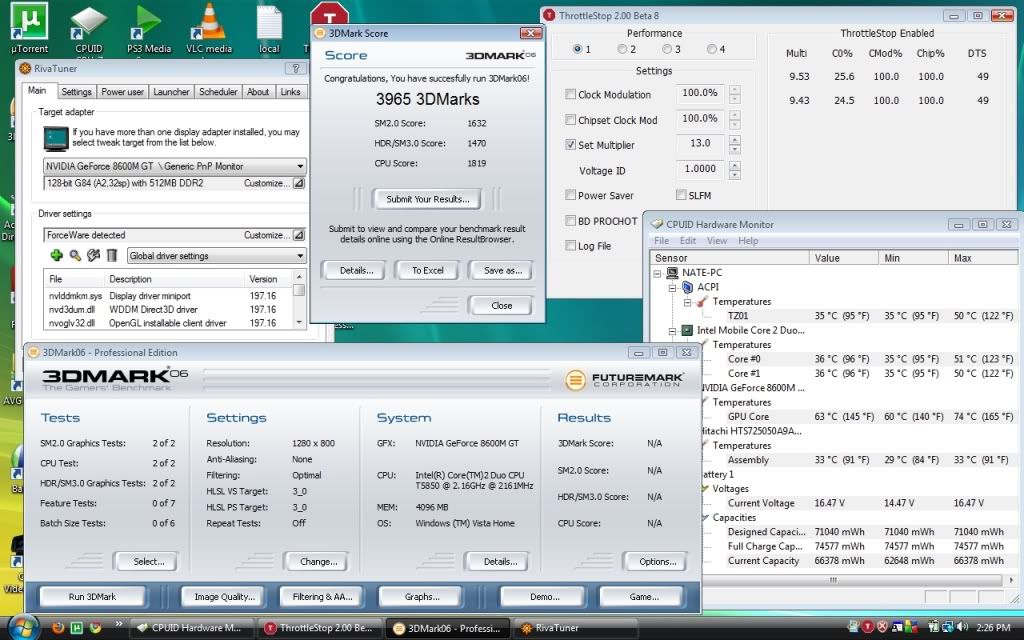Switch to RivaTuner Settings tab
1024x640 pixels.
tap(76, 92)
